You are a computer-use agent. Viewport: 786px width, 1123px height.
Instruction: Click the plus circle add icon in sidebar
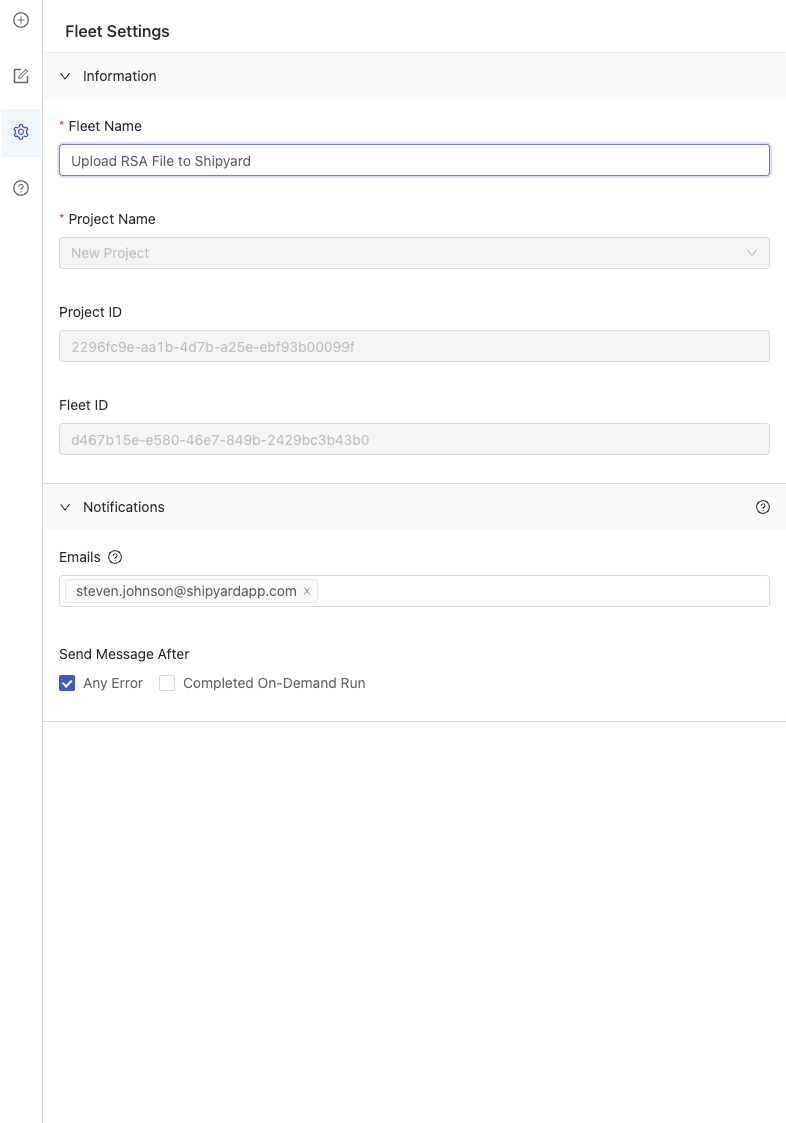[x=21, y=20]
